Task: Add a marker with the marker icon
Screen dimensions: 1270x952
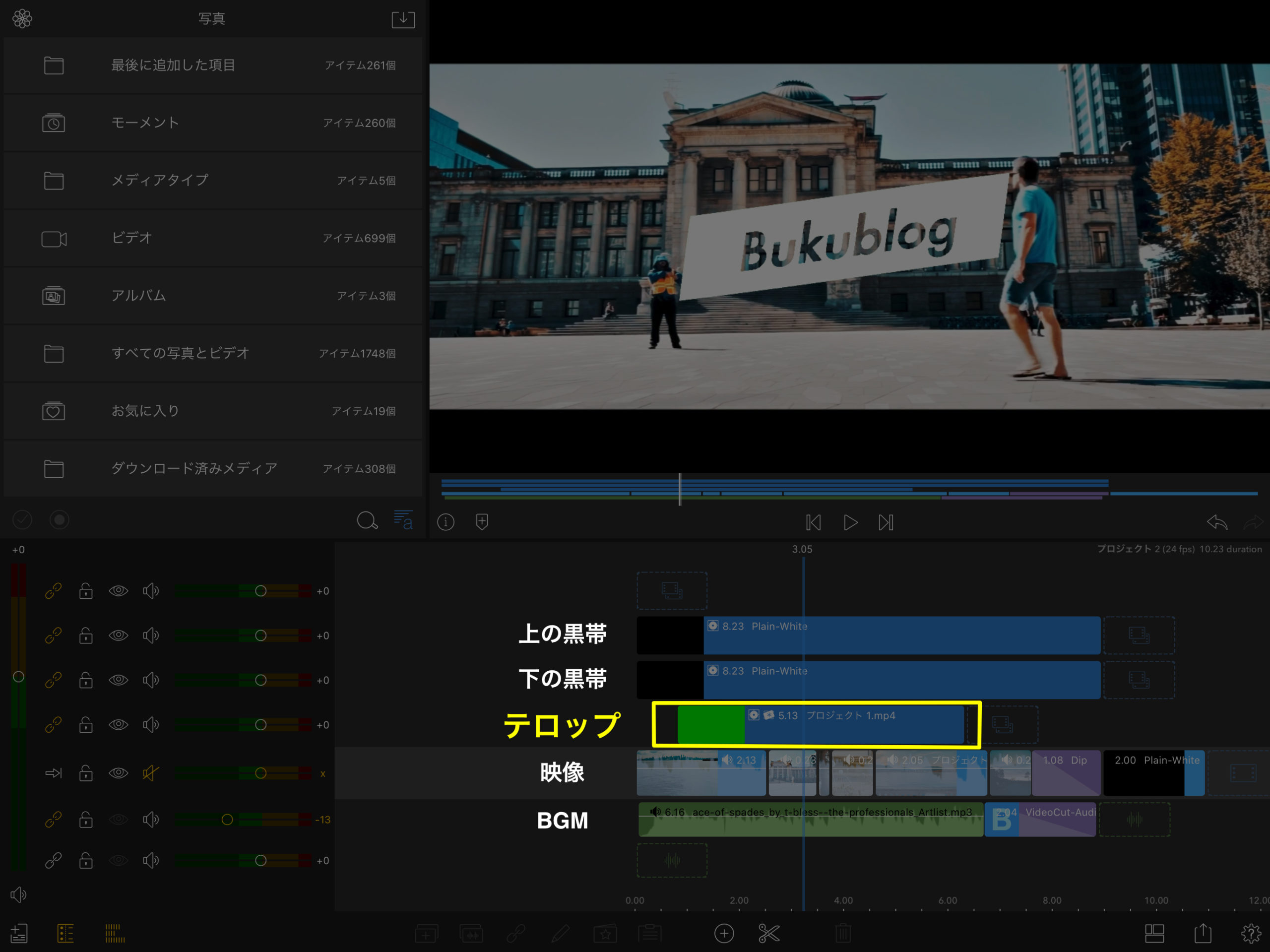Action: click(x=482, y=522)
